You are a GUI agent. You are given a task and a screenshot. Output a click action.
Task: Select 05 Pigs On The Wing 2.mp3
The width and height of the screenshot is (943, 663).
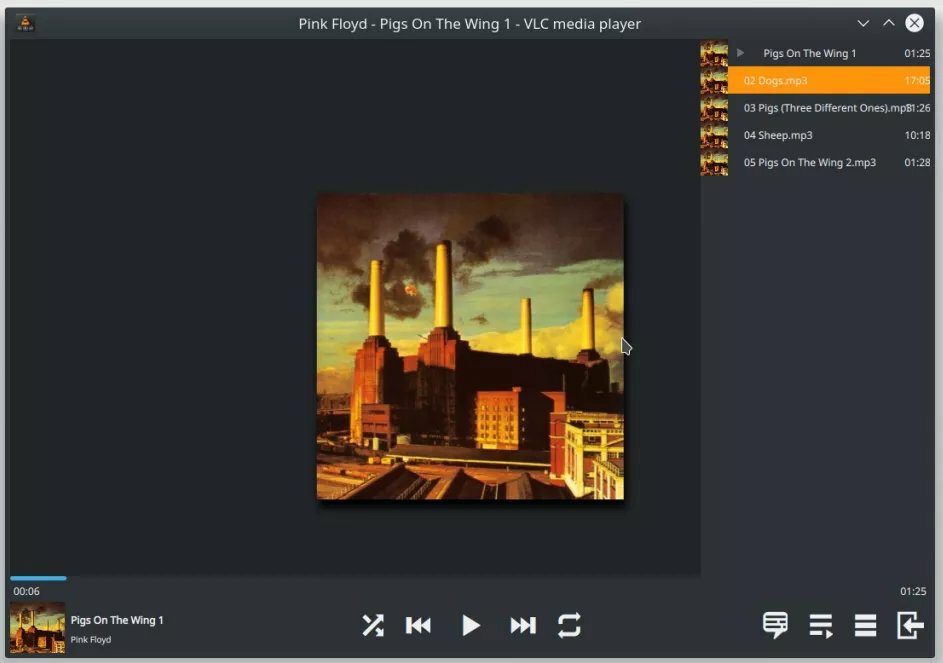(x=829, y=162)
